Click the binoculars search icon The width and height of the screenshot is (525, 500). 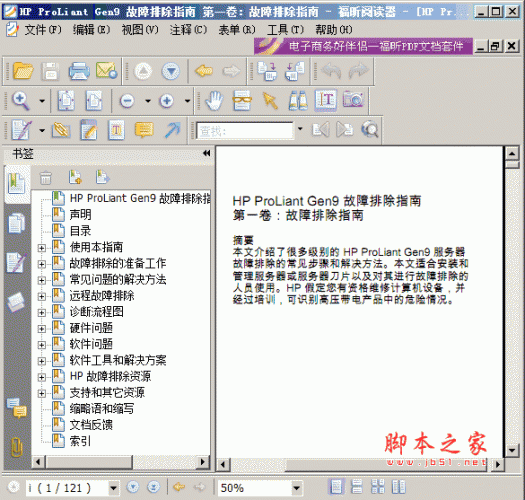(298, 100)
